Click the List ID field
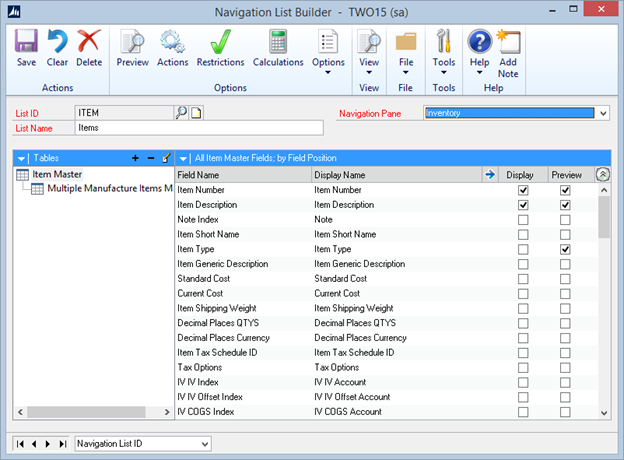624x460 pixels. tap(124, 113)
